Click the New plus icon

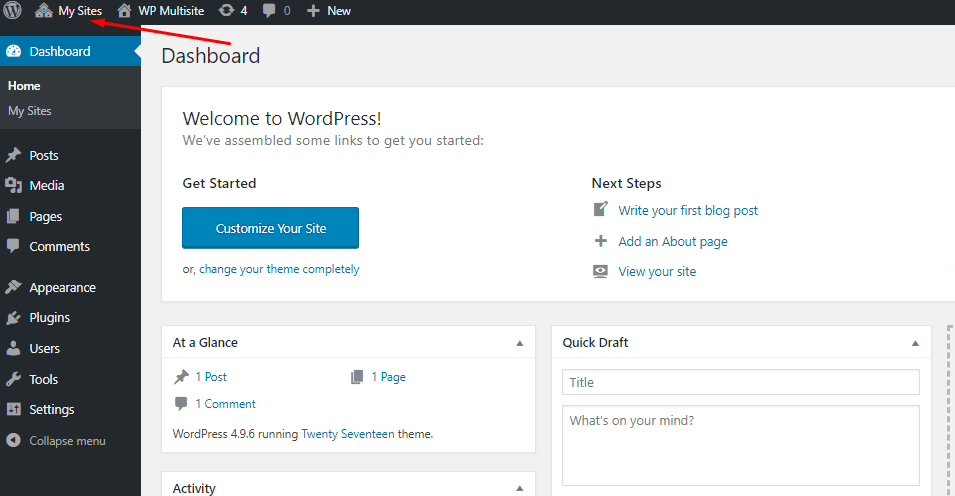[x=313, y=11]
